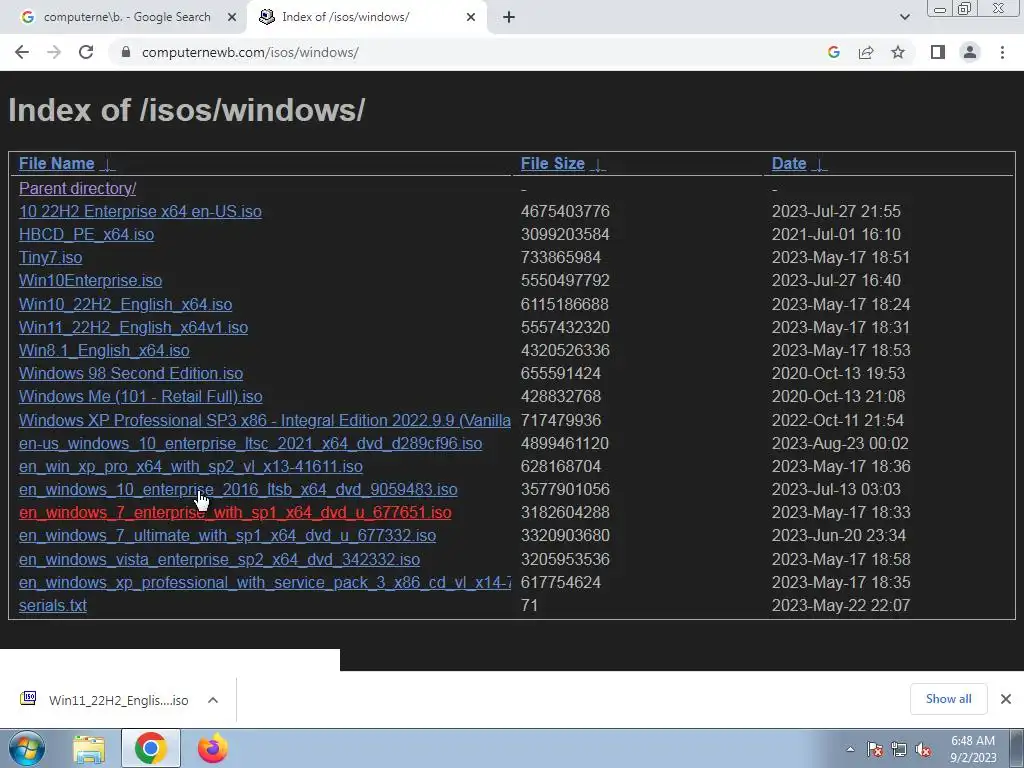Click the file size value 733865984
Viewport: 1024px width, 768px height.
(x=560, y=257)
